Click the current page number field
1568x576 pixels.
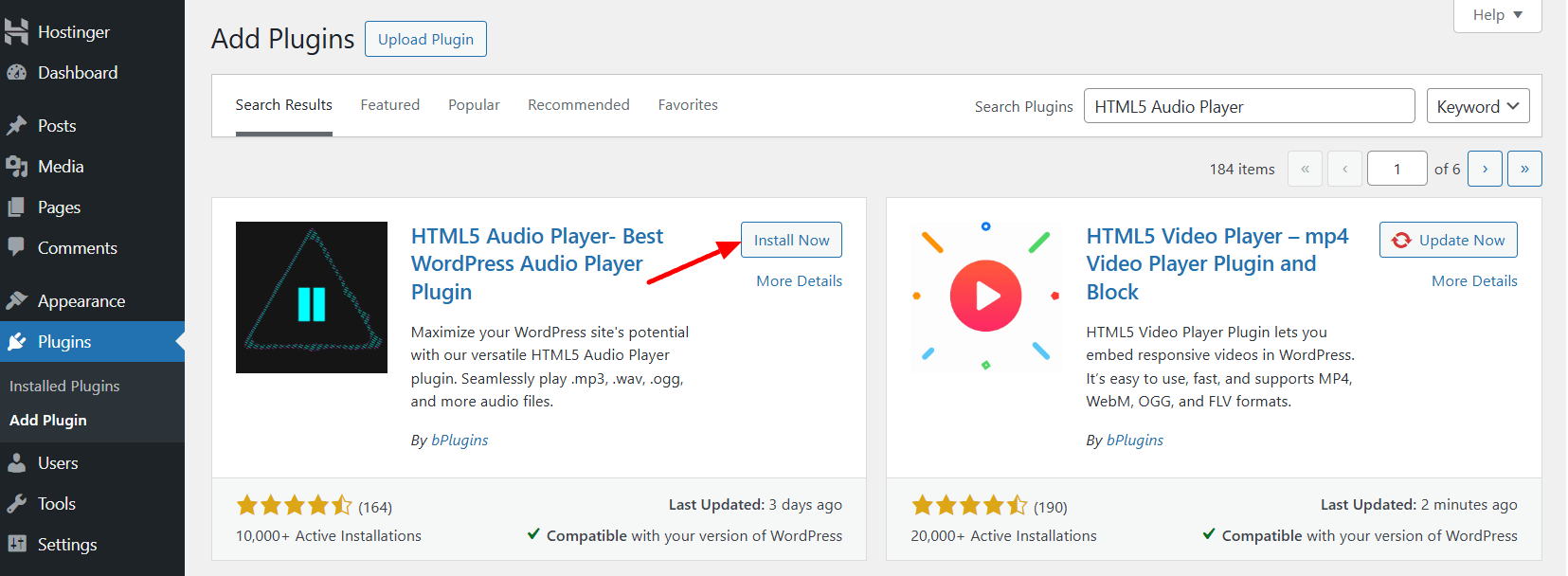pos(1397,169)
